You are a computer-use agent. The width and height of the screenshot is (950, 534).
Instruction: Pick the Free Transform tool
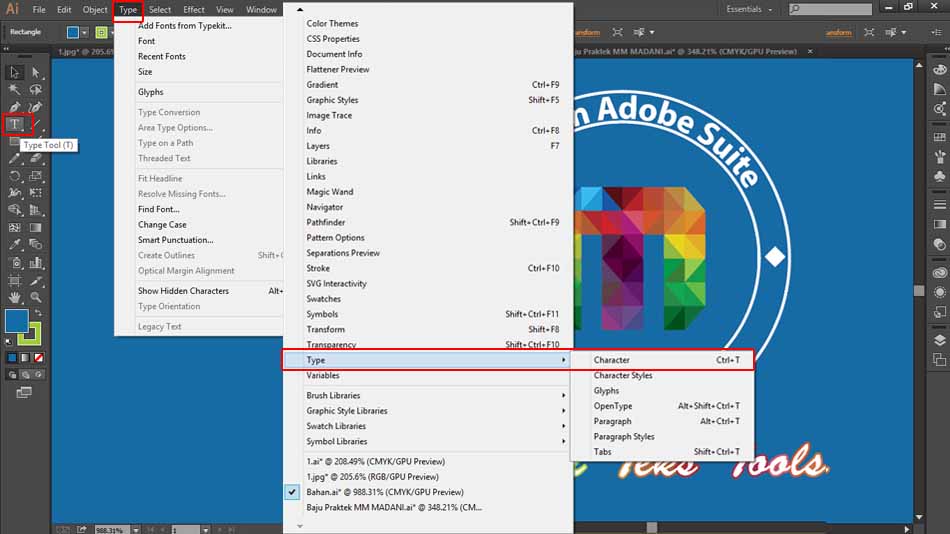pyautogui.click(x=36, y=193)
